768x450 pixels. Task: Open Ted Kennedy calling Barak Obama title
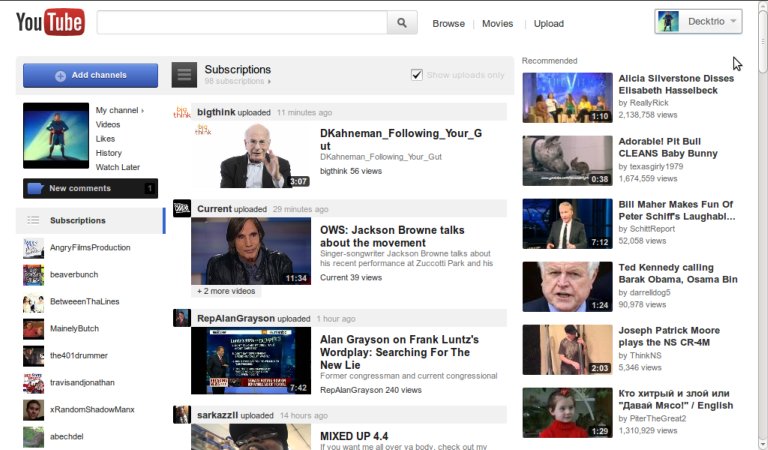[678, 274]
